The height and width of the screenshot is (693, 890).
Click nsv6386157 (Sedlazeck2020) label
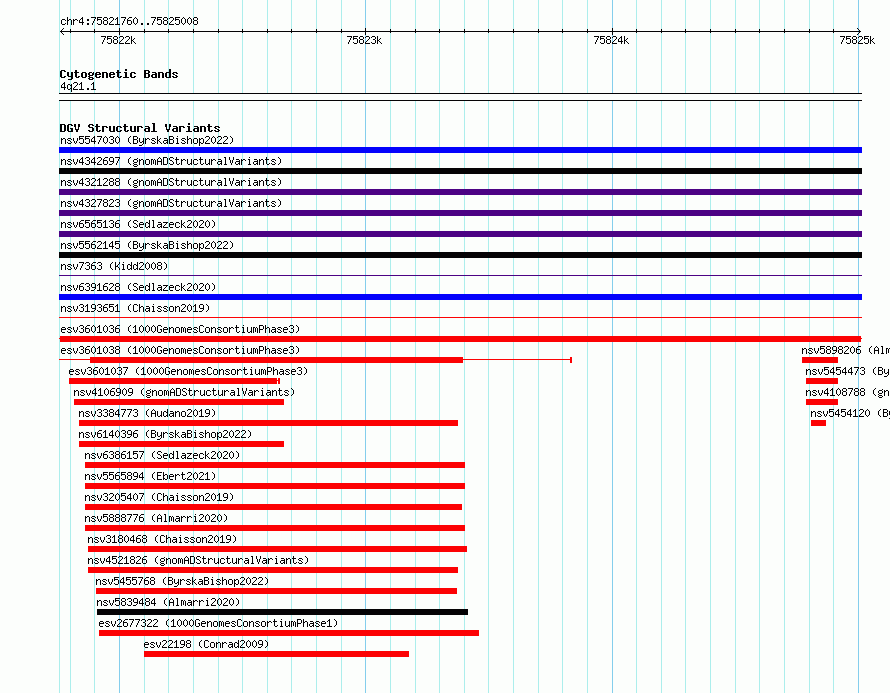click(x=162, y=455)
